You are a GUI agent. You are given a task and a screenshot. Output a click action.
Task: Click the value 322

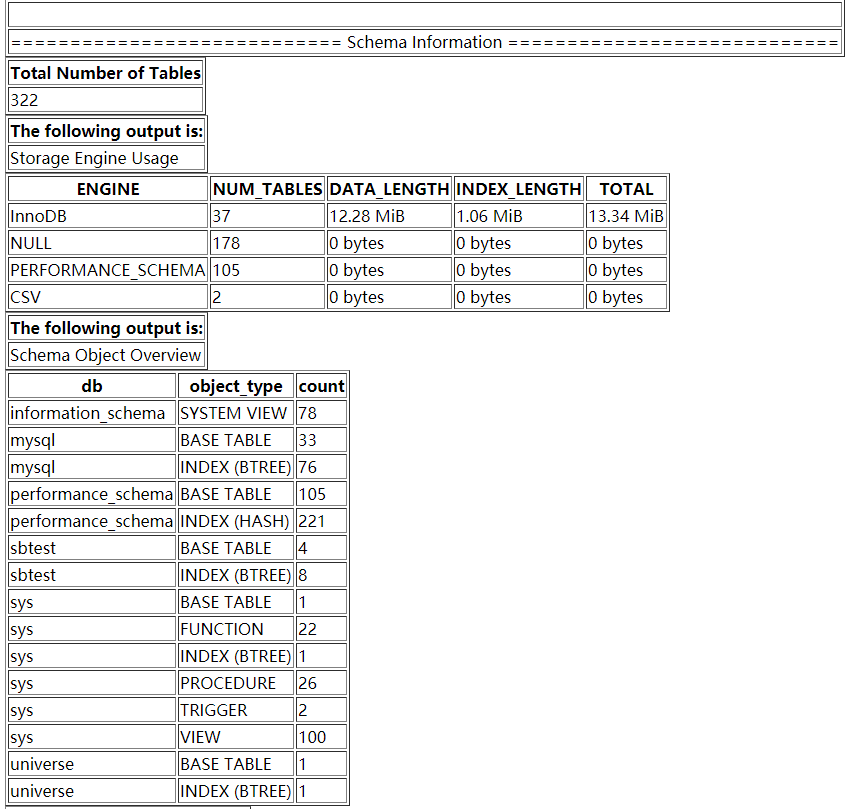coord(106,100)
